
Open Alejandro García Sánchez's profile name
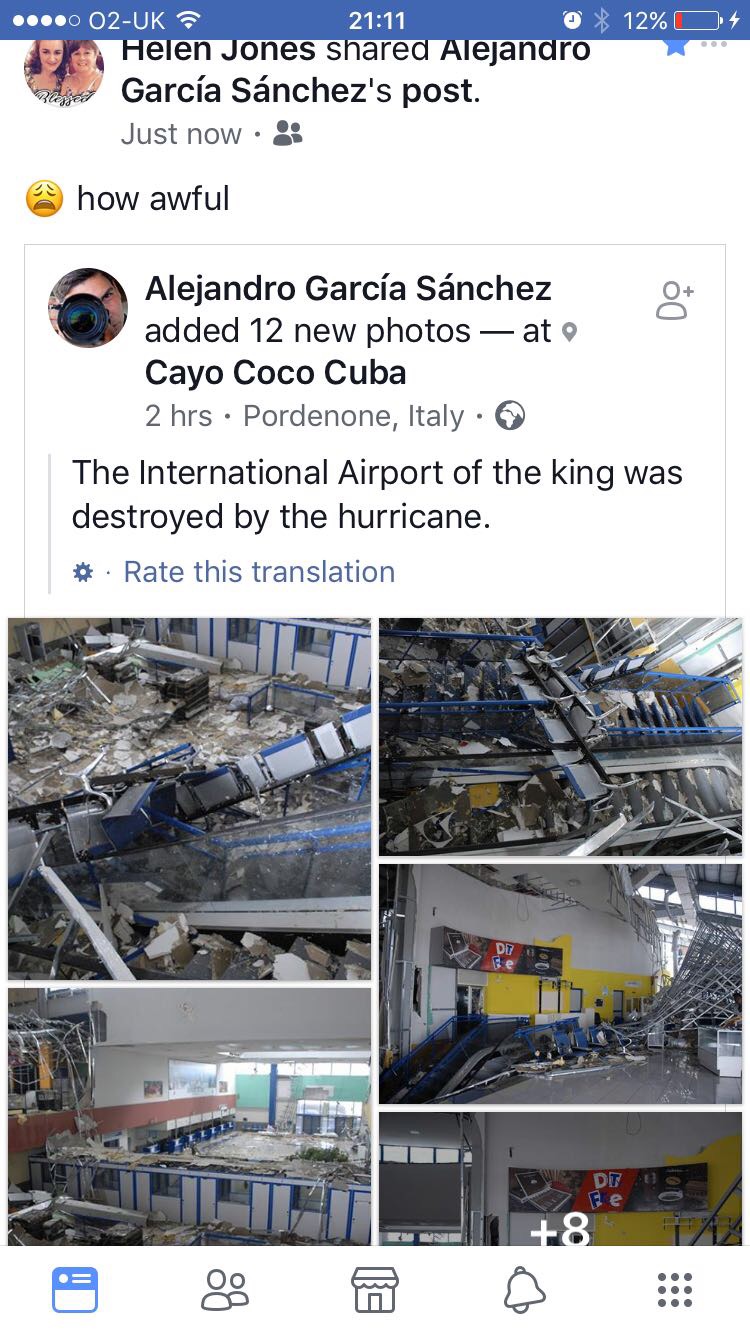pos(348,288)
